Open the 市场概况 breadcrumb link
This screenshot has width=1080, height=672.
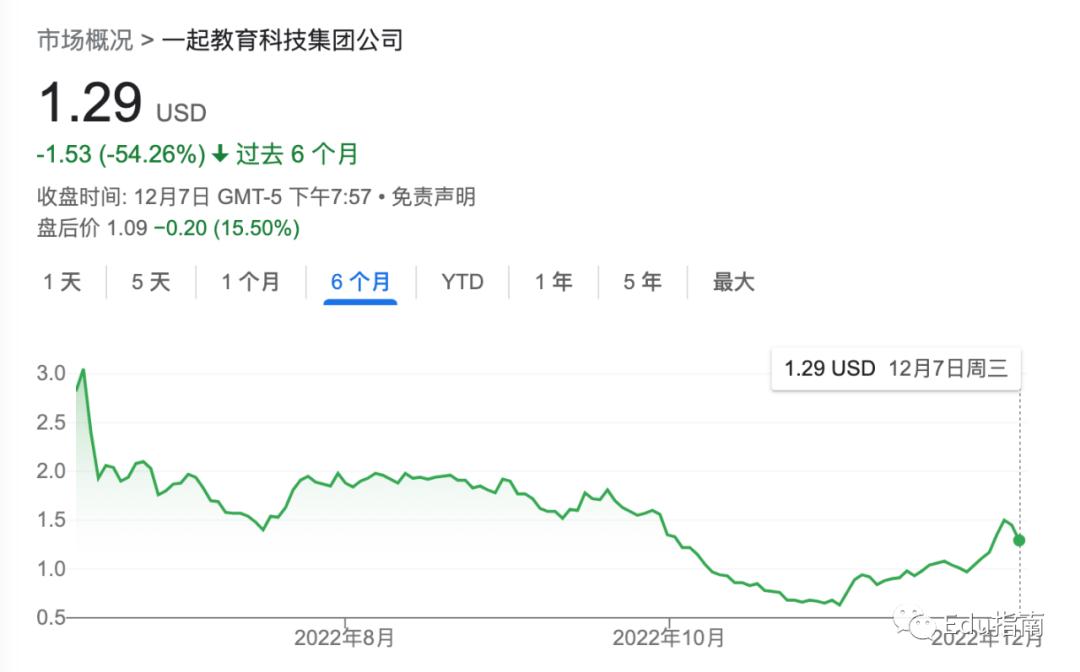pos(85,40)
